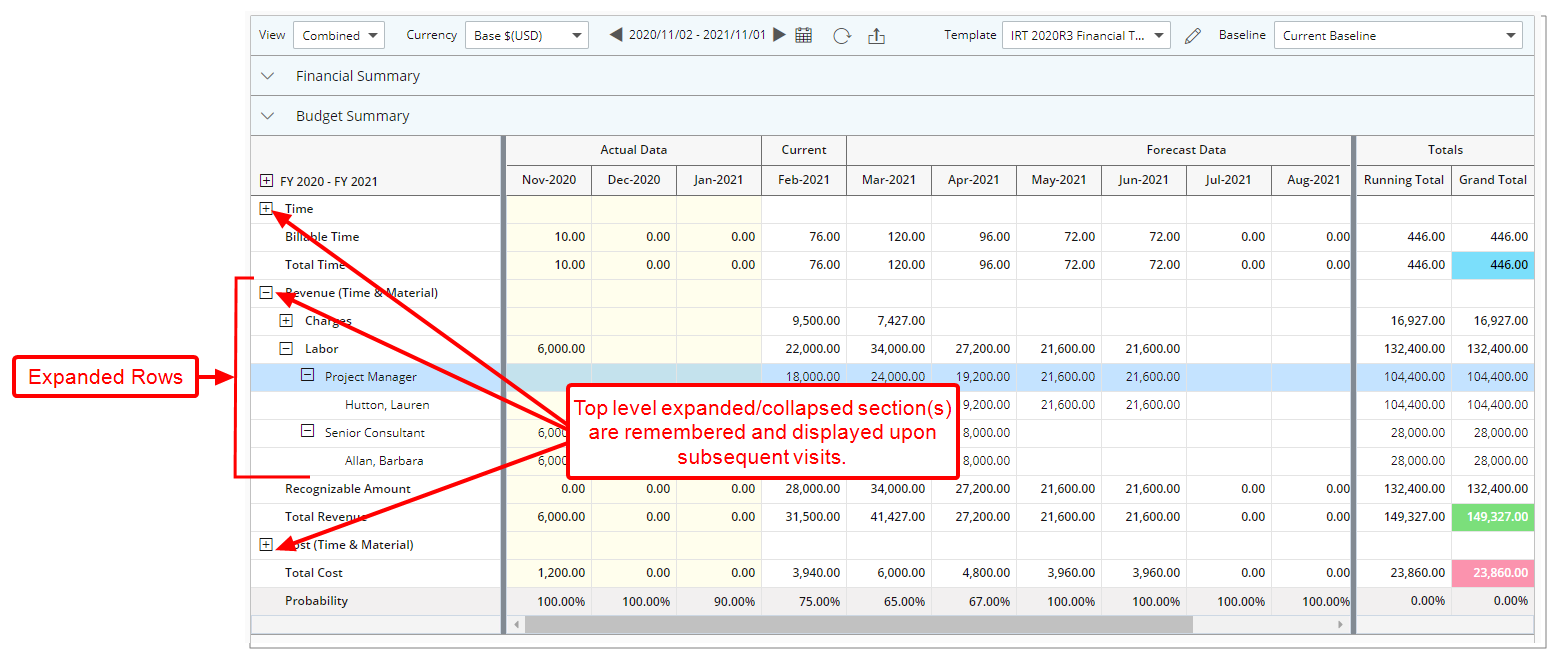Open the View dropdown set to Combined
Image resolution: width=1558 pixels, height=660 pixels.
point(339,35)
